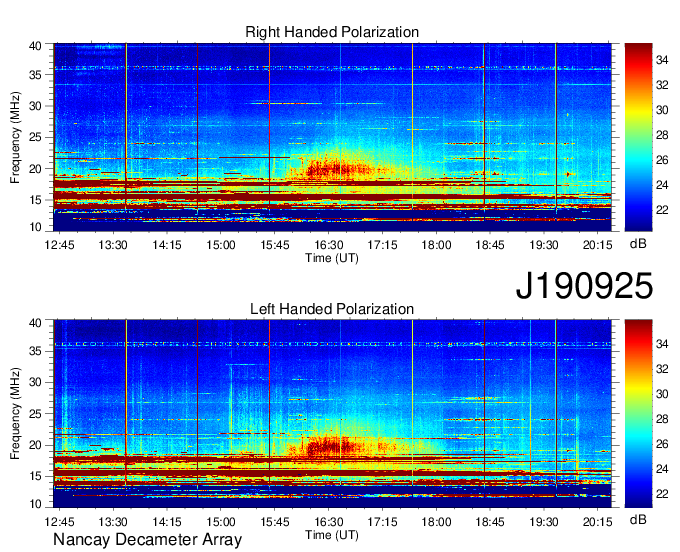The width and height of the screenshot is (680, 552).
Task: Click "dB" unit under the upper colorbar
Action: coord(638,244)
